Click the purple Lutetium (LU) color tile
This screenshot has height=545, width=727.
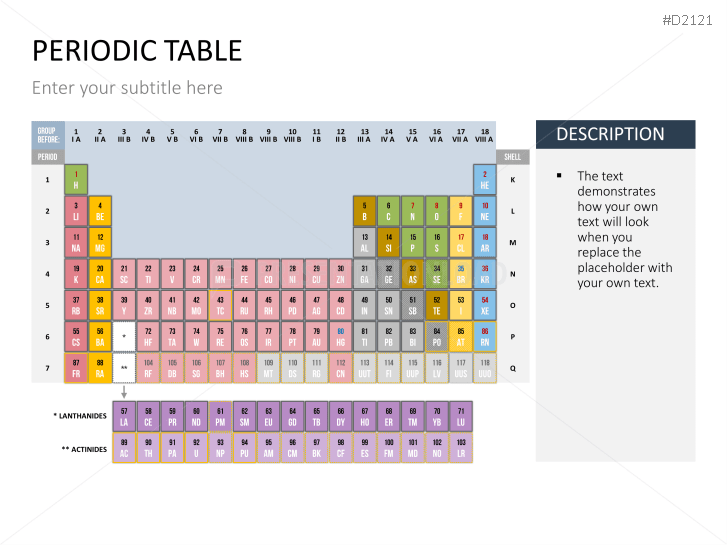click(x=461, y=416)
